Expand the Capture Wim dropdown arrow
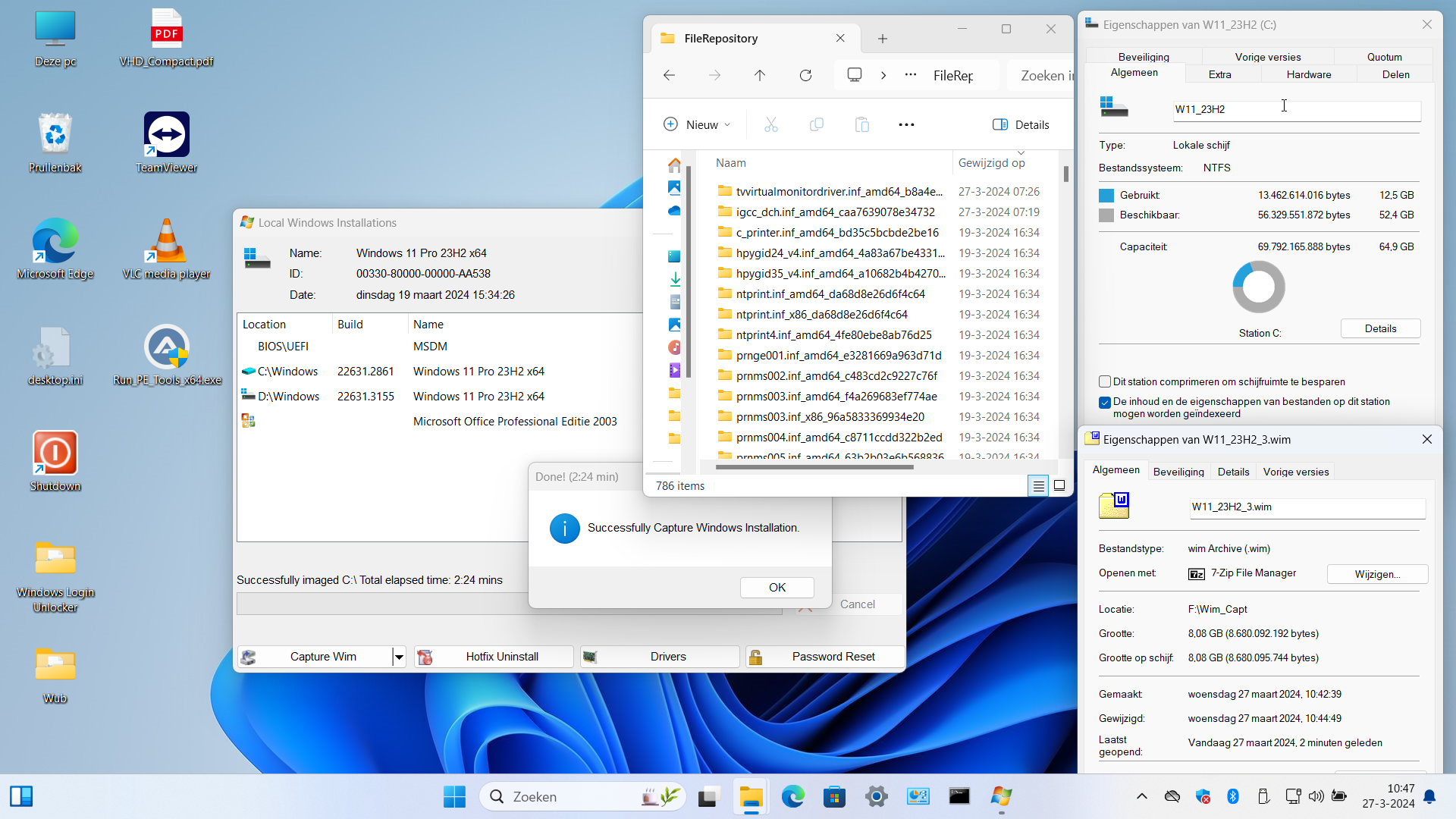1456x819 pixels. click(399, 657)
